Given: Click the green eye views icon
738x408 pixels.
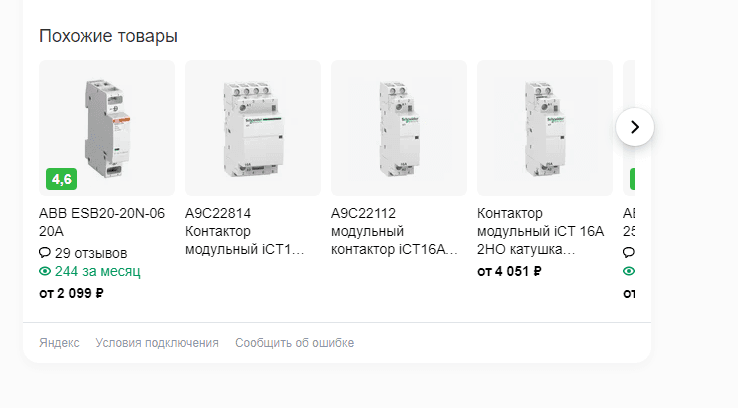Looking at the screenshot, I should (x=45, y=271).
